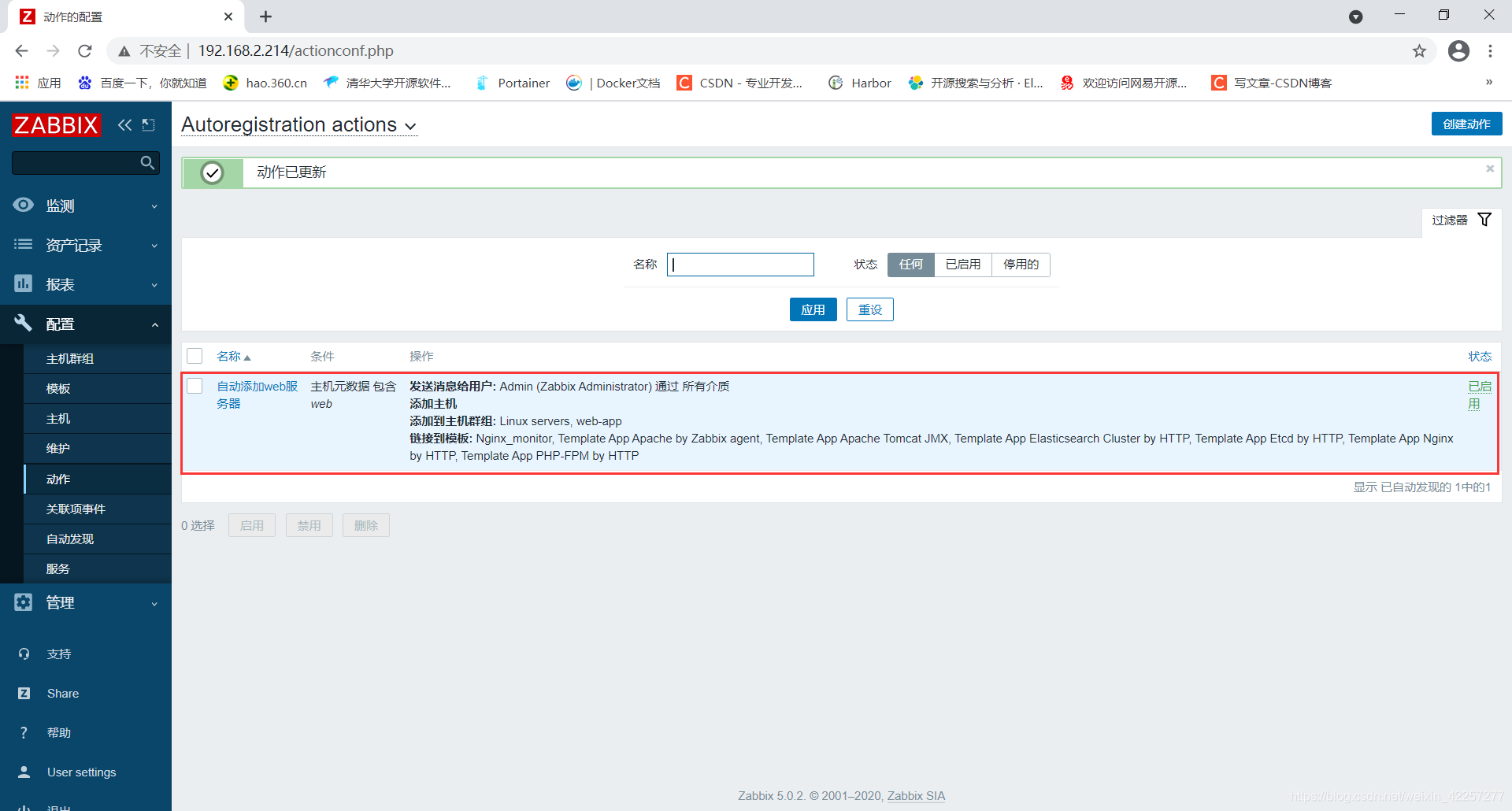Screen dimensions: 1512x811
Task: Click the bar chart icon for 报表
Action: (x=24, y=283)
